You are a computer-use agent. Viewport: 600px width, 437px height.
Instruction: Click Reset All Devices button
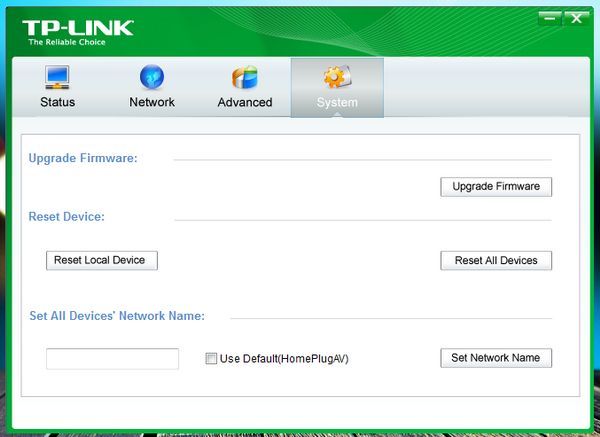pyautogui.click(x=496, y=261)
